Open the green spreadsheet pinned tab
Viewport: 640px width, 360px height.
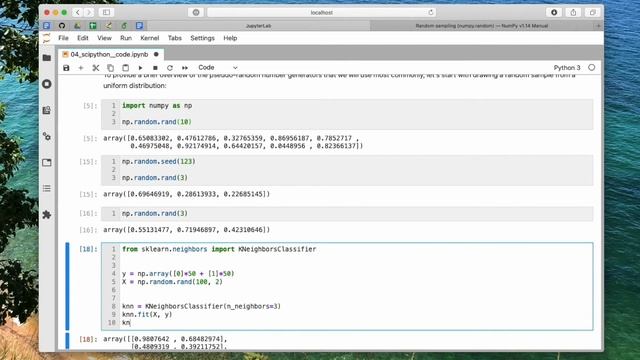coord(93,26)
